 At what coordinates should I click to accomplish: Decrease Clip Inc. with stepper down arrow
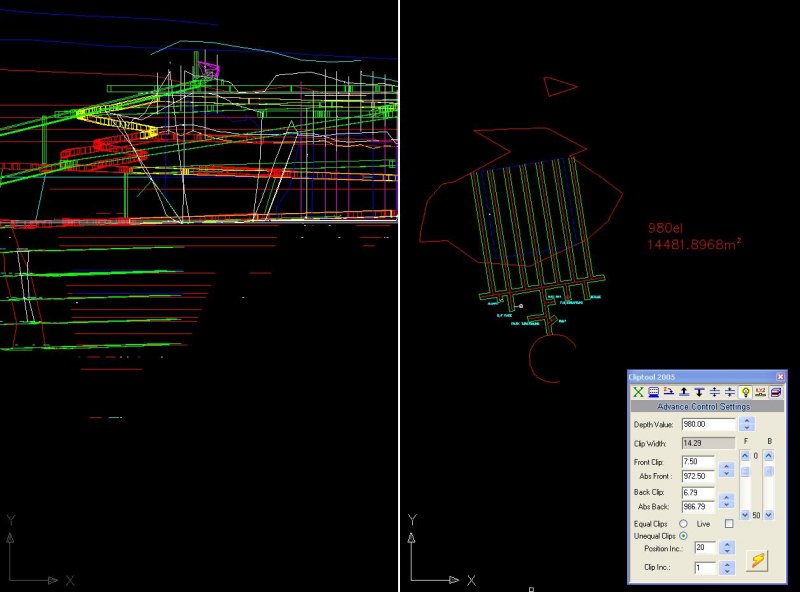click(727, 571)
